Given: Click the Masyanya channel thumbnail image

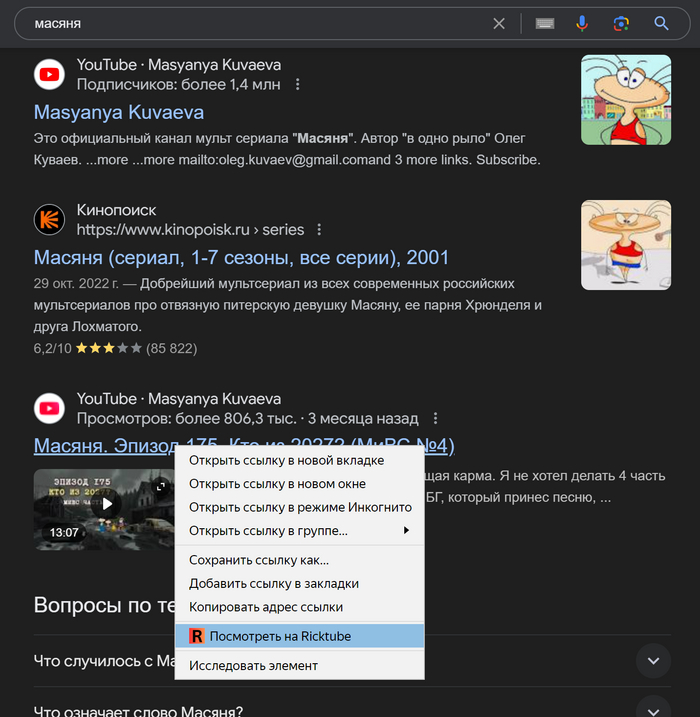Looking at the screenshot, I should (x=626, y=100).
